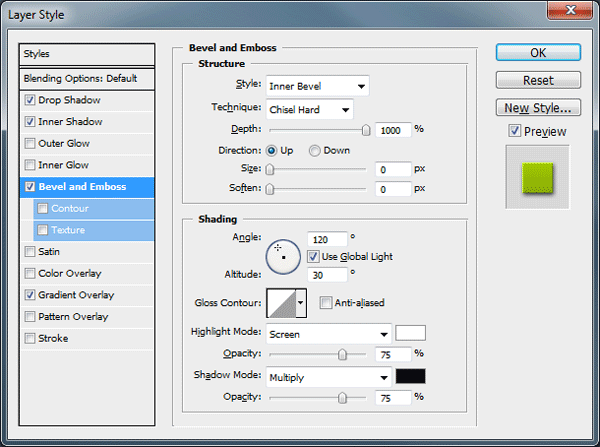Select the Satin label in list
The height and width of the screenshot is (447, 600).
(x=49, y=252)
